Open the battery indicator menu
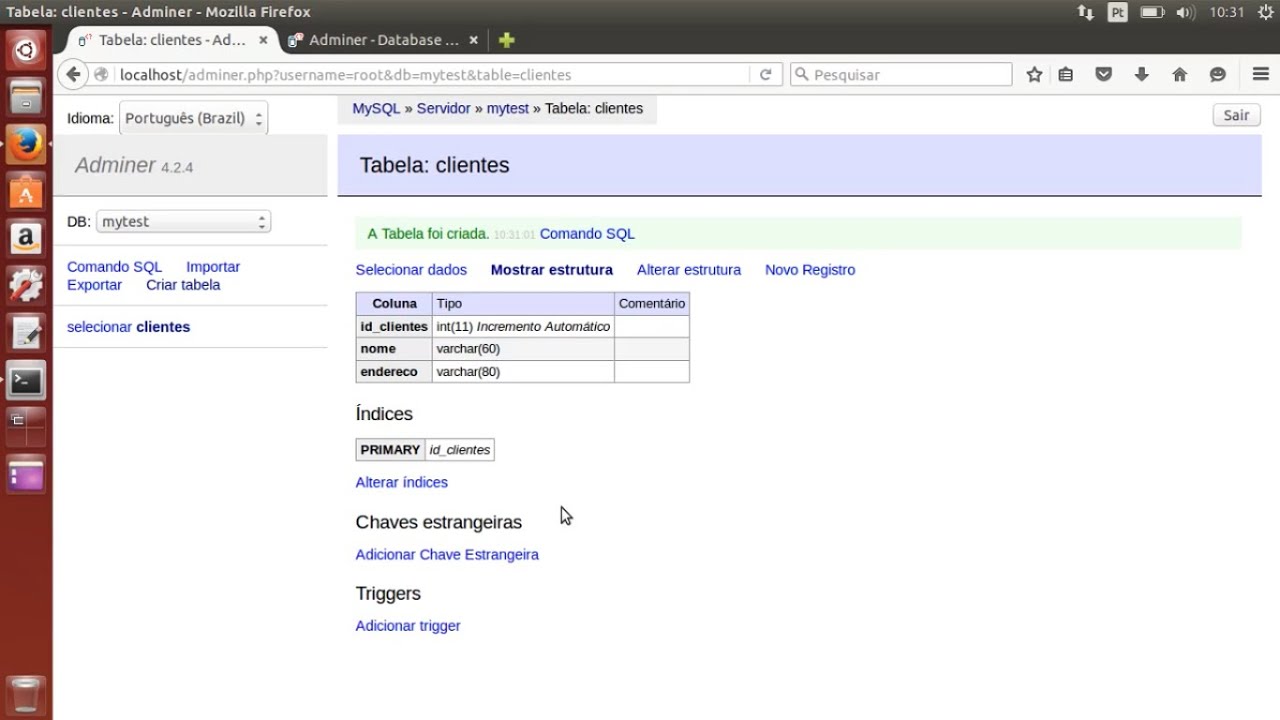Screen dimensions: 1280x720 [x=1152, y=12]
